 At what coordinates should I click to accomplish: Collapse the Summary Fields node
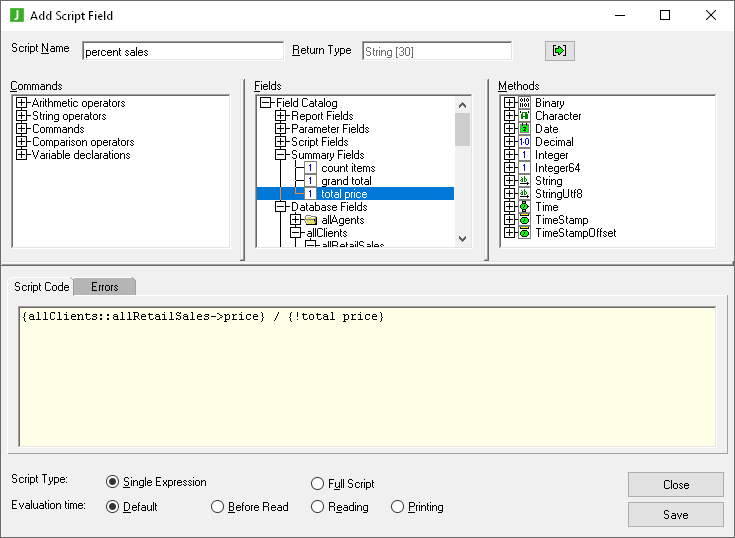281,155
